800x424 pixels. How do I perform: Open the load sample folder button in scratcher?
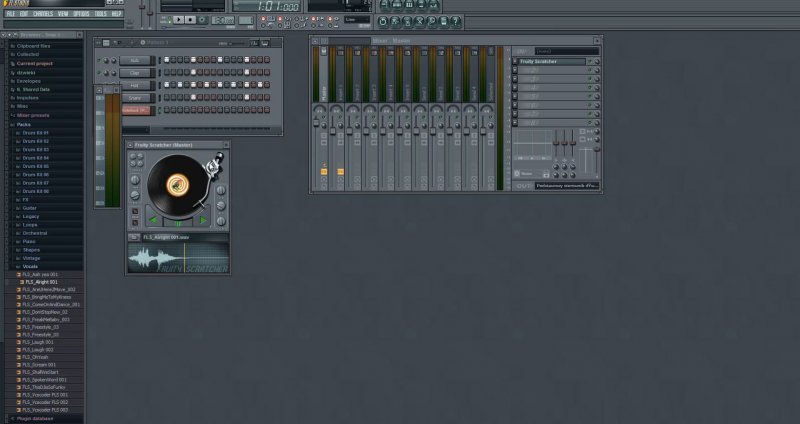coord(136,237)
